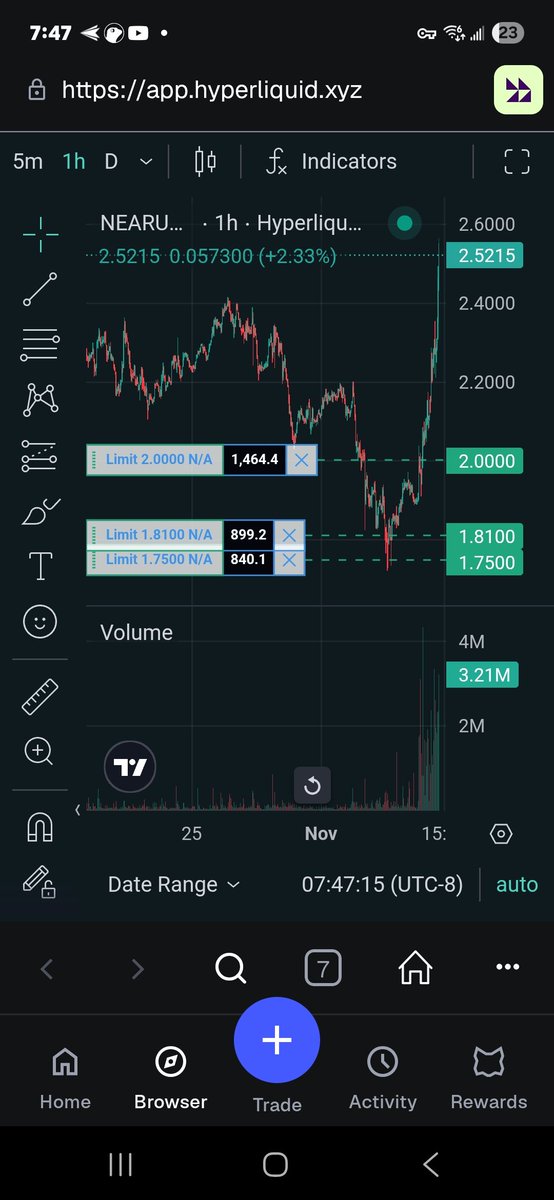This screenshot has width=554, height=1200.
Task: Open the Date Range dropdown
Action: coord(174,885)
